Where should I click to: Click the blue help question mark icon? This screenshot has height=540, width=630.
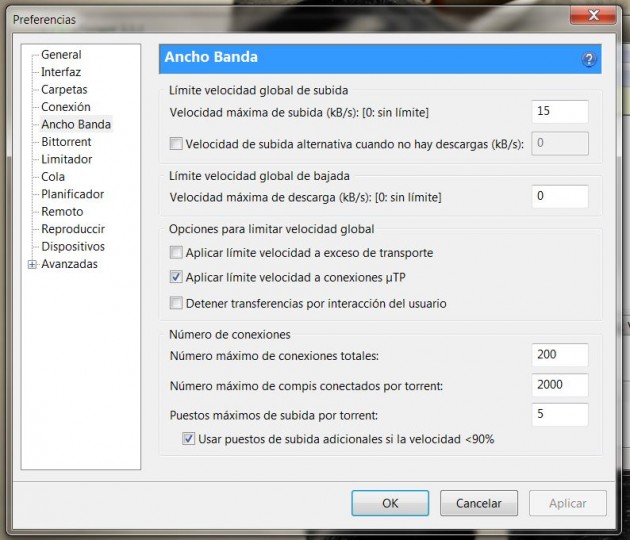click(589, 60)
